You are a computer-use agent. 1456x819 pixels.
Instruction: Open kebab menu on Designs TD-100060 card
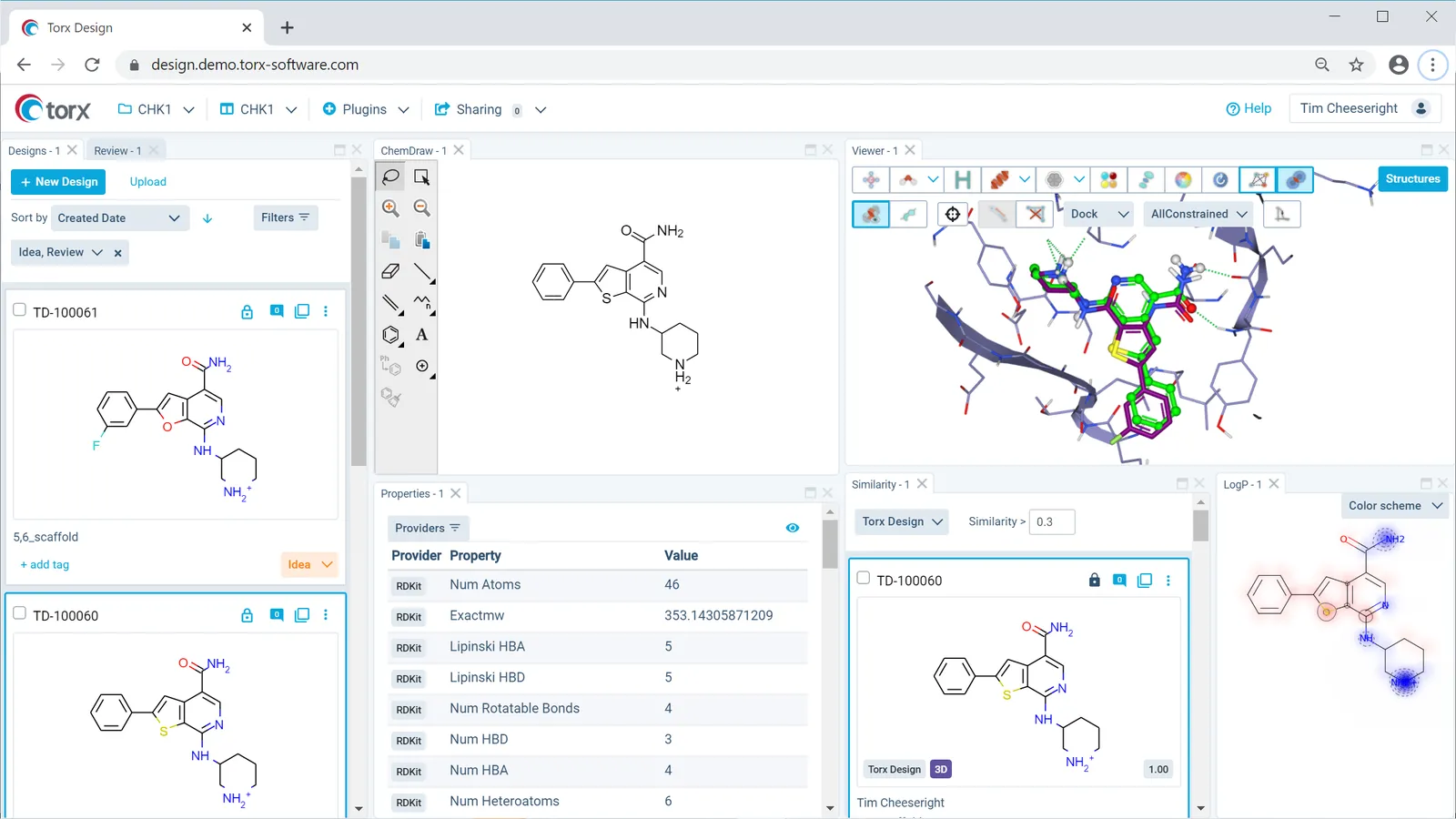click(x=326, y=615)
